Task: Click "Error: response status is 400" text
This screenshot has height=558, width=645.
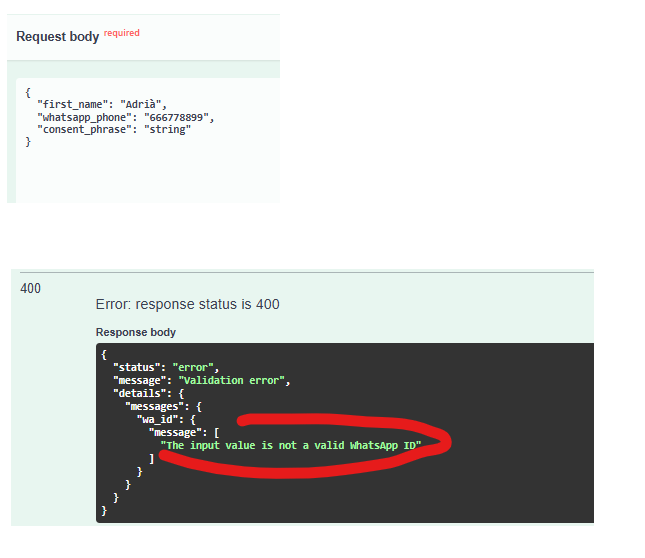Action: point(188,304)
